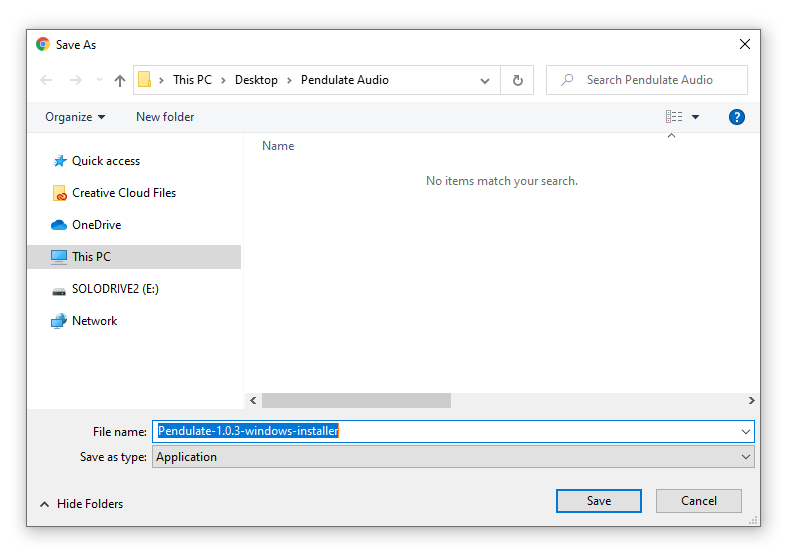Collapse the pane with Hide Folders
The image size is (787, 556).
coord(81,504)
